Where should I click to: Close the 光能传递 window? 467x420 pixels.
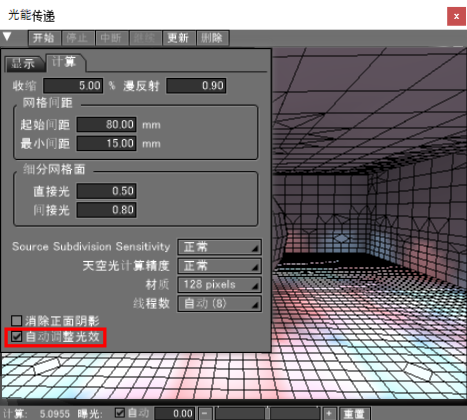[456, 16]
